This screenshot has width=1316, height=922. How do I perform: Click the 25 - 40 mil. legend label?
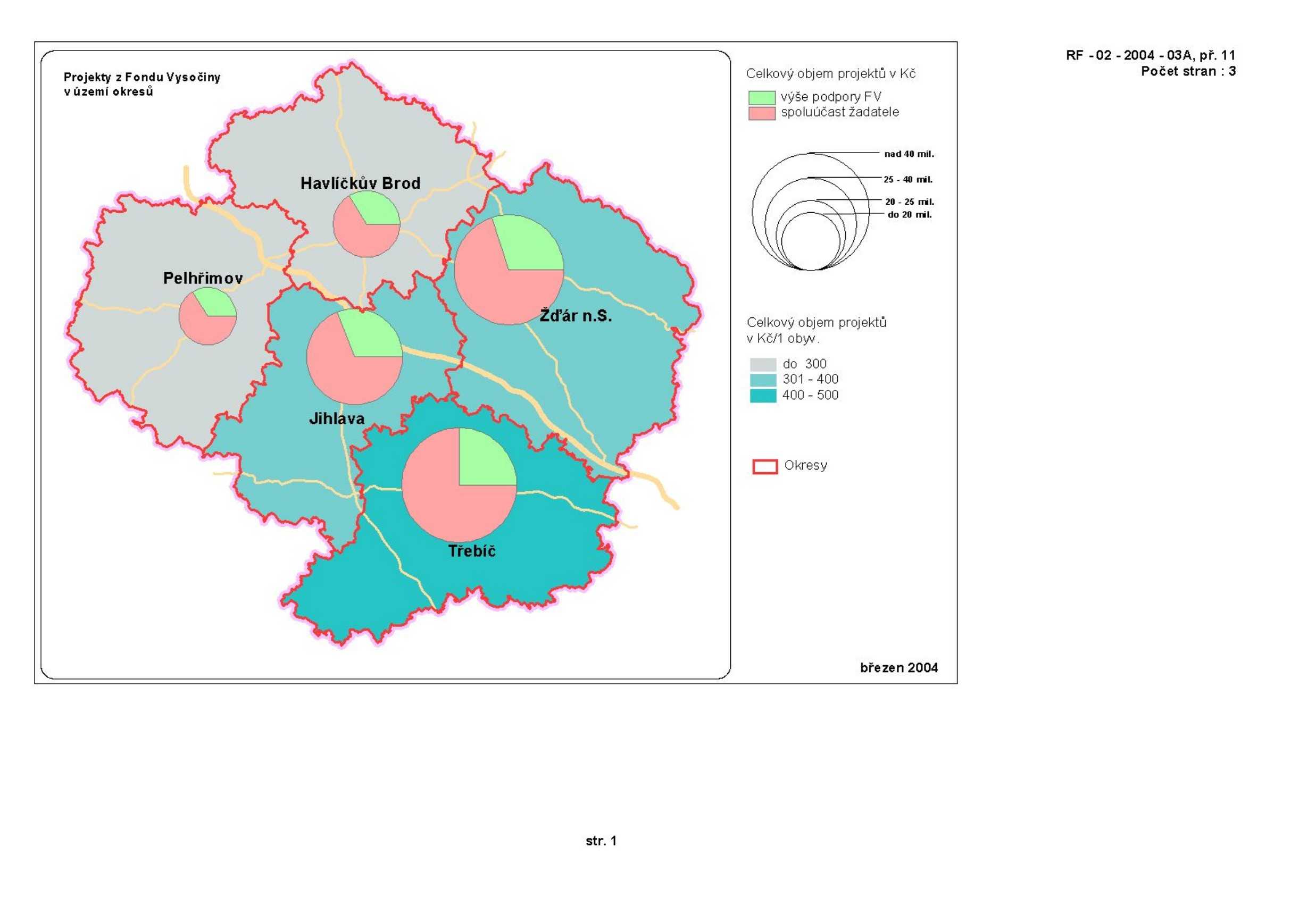point(908,179)
